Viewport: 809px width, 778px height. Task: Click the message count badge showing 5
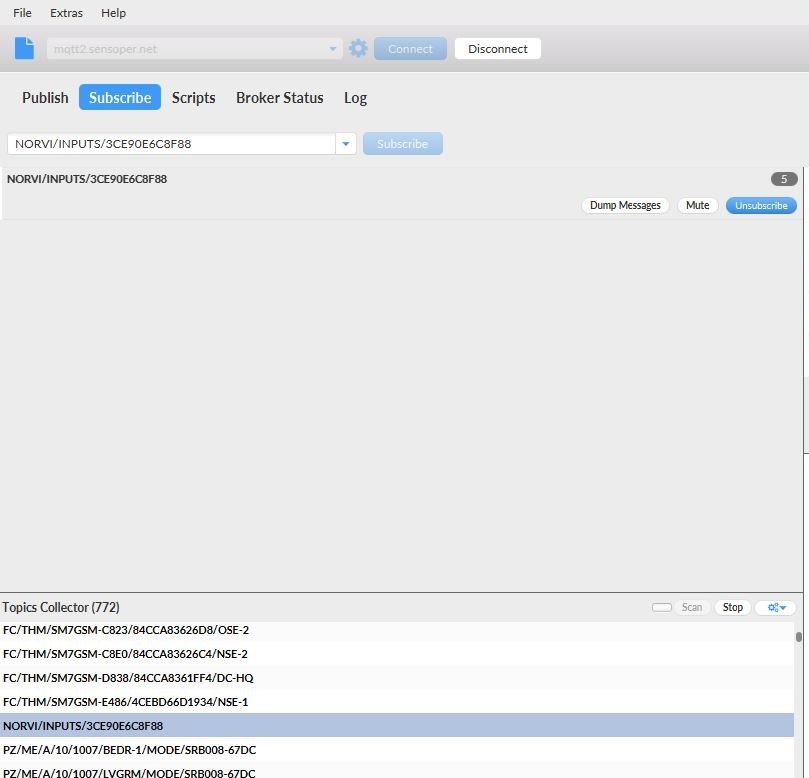point(784,179)
